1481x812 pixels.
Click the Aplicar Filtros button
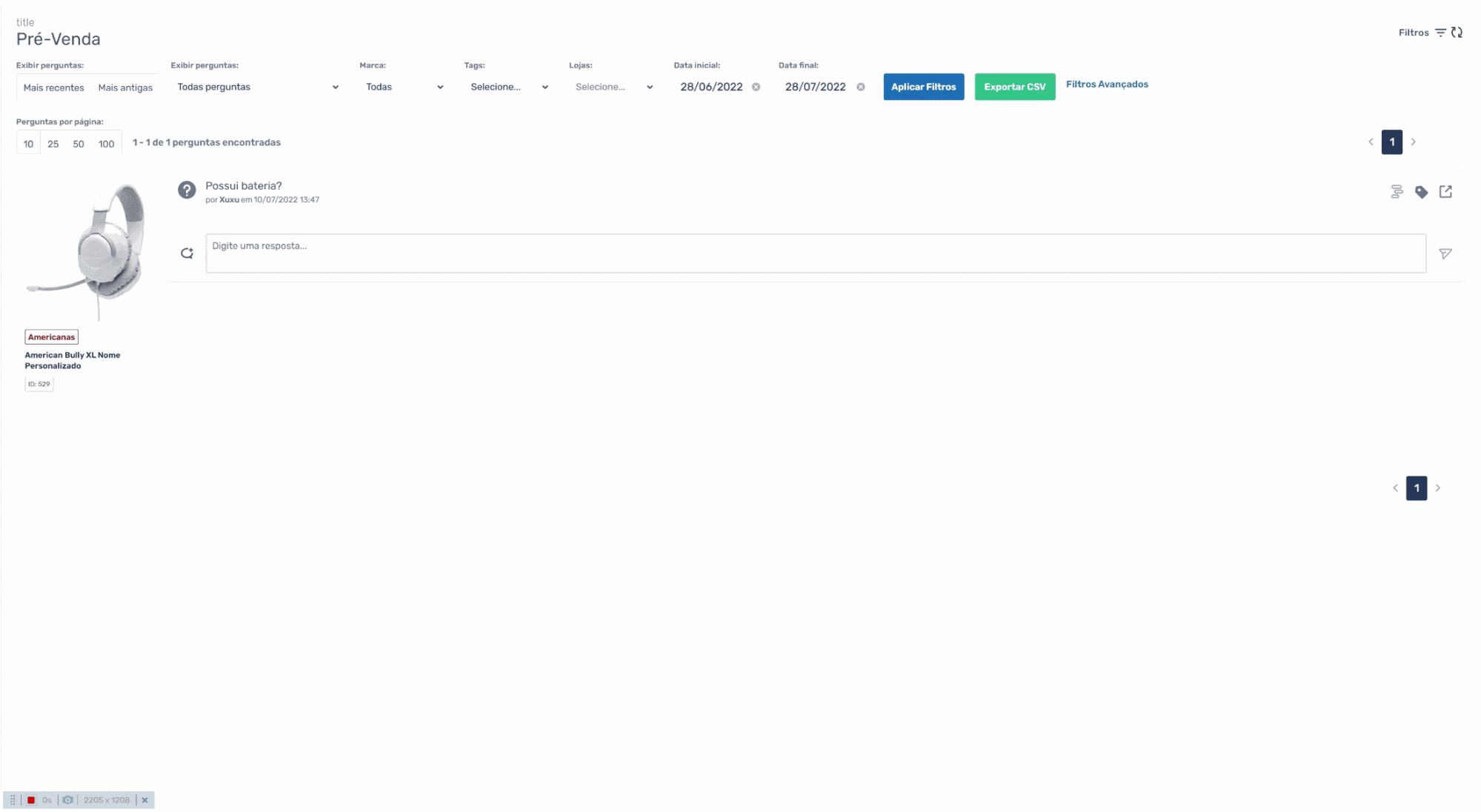(x=923, y=87)
